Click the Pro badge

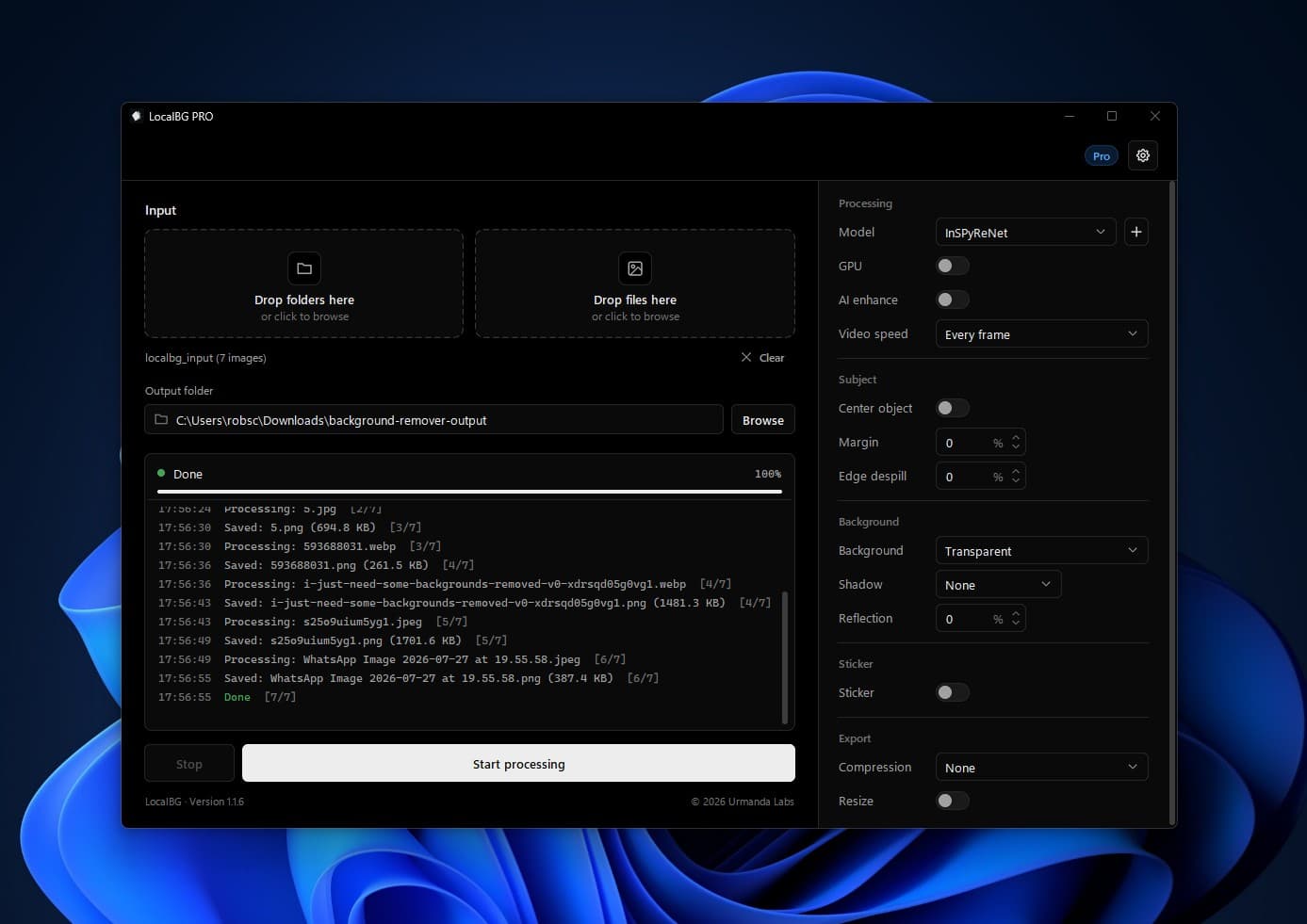tap(1101, 156)
